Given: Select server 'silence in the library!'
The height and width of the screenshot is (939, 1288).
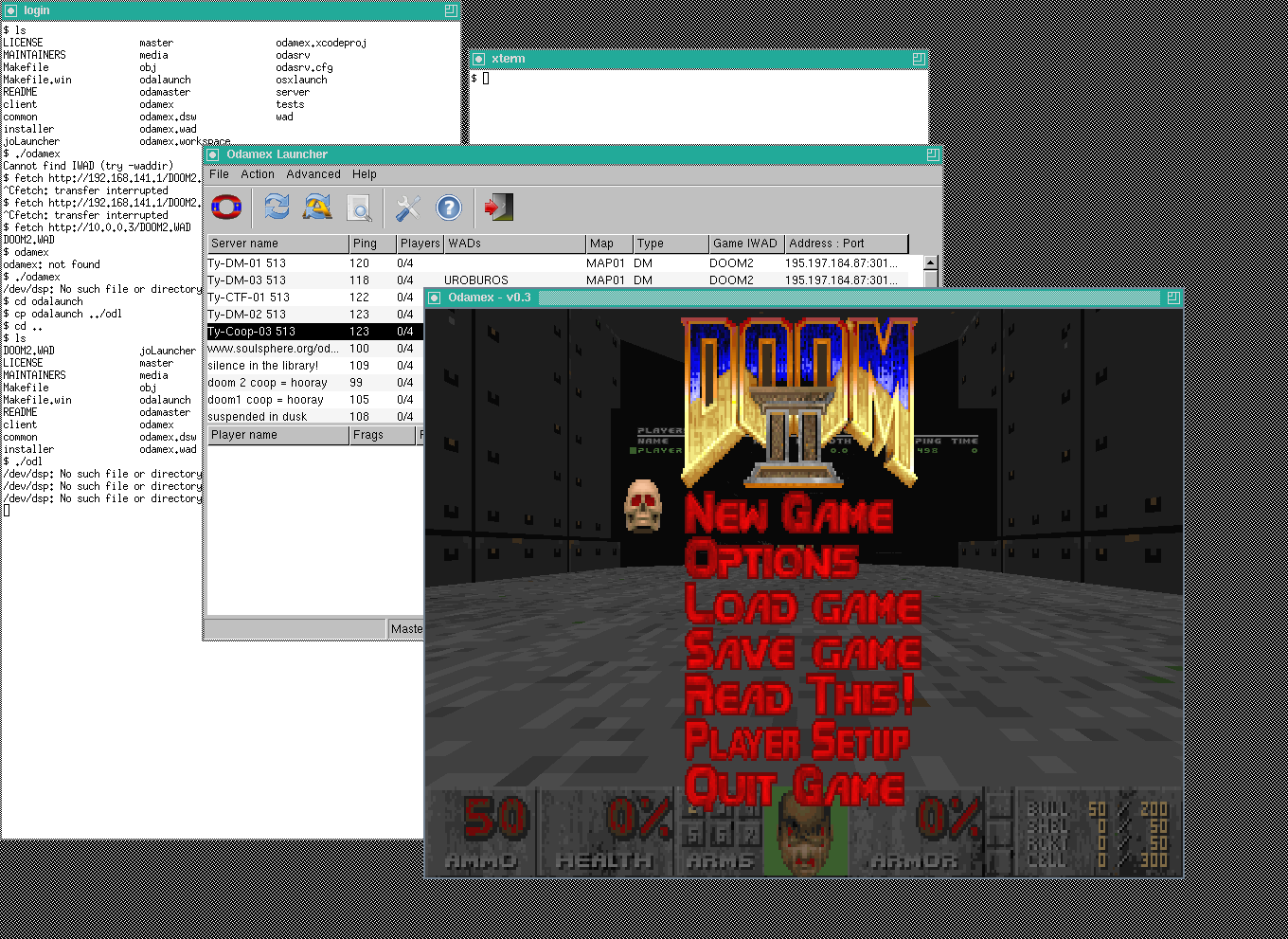Looking at the screenshot, I should click(315, 366).
